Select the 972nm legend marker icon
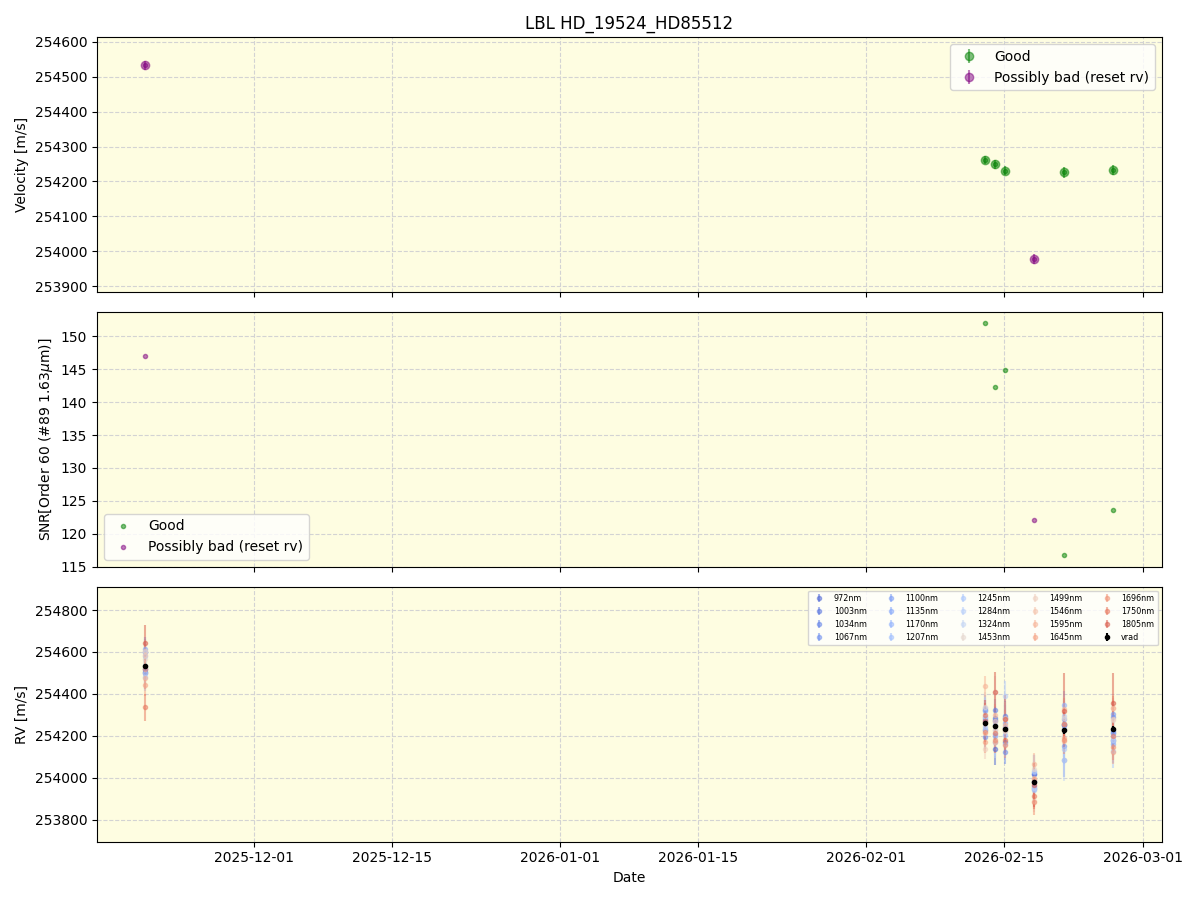The height and width of the screenshot is (900, 1200). (819, 598)
